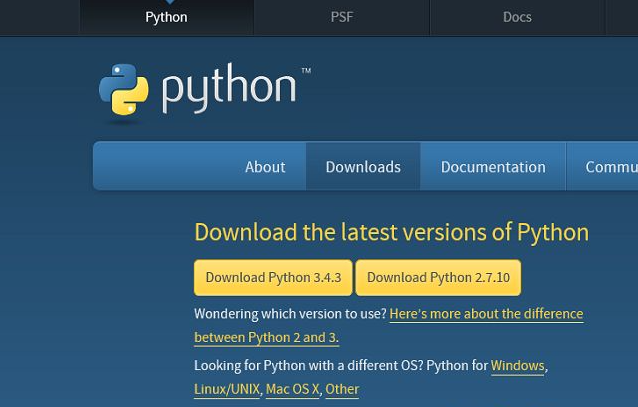Viewport: 638px width, 407px height.
Task: Select Downloads in the navigation bar
Action: click(x=363, y=167)
